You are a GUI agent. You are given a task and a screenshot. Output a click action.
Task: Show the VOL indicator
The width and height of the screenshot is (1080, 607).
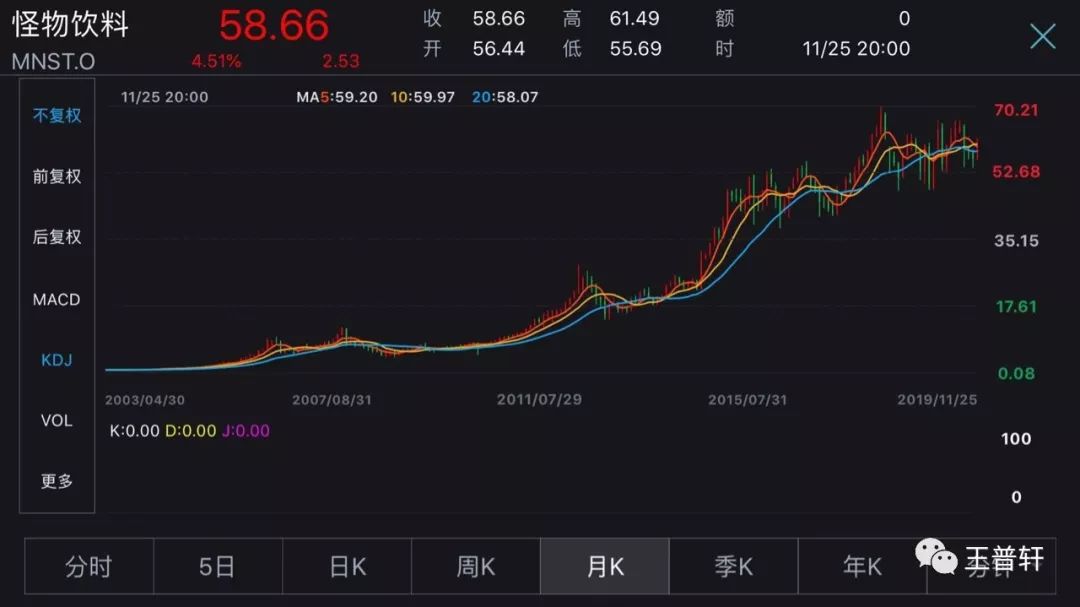pos(56,420)
